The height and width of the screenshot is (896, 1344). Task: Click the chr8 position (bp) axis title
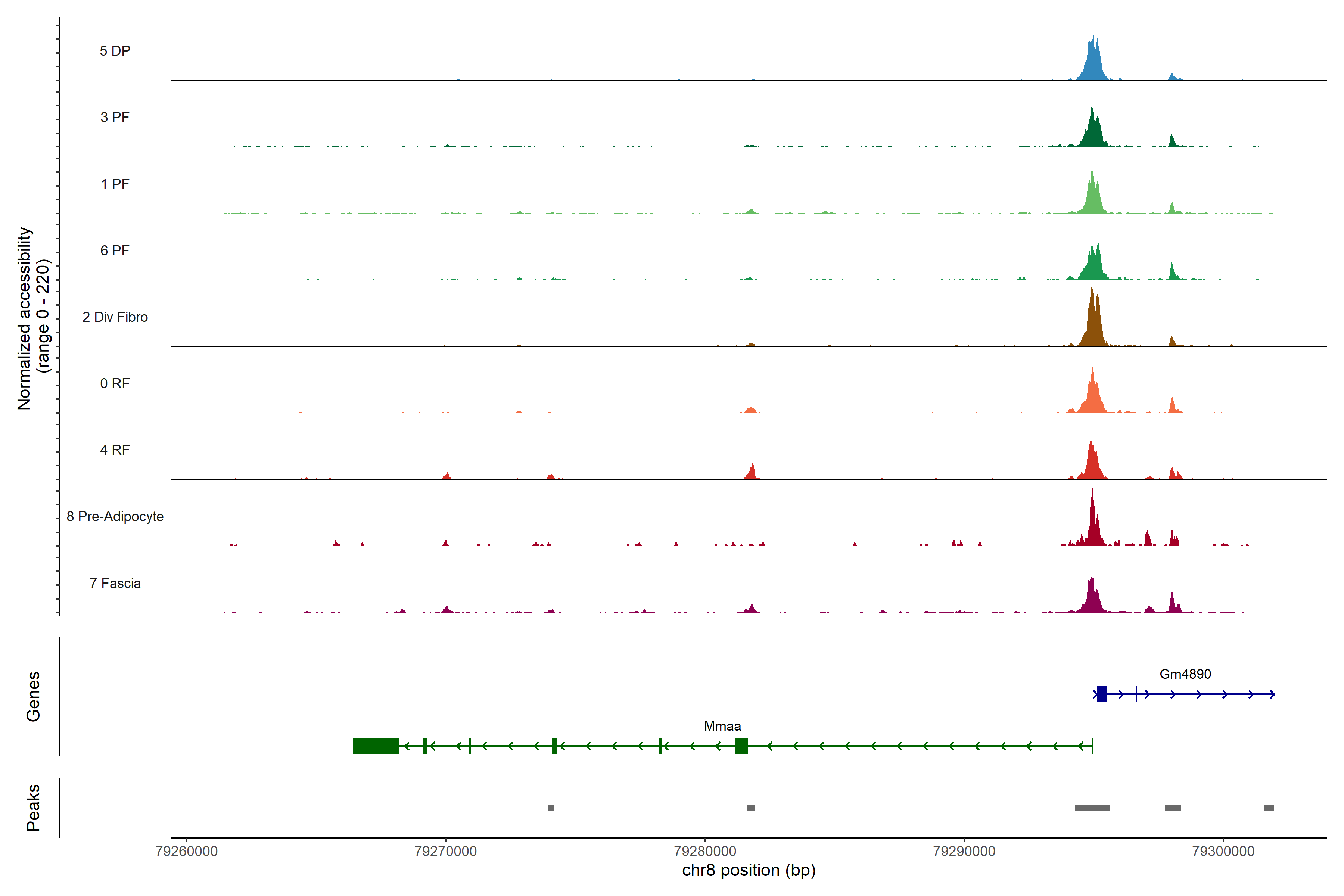tap(749, 870)
